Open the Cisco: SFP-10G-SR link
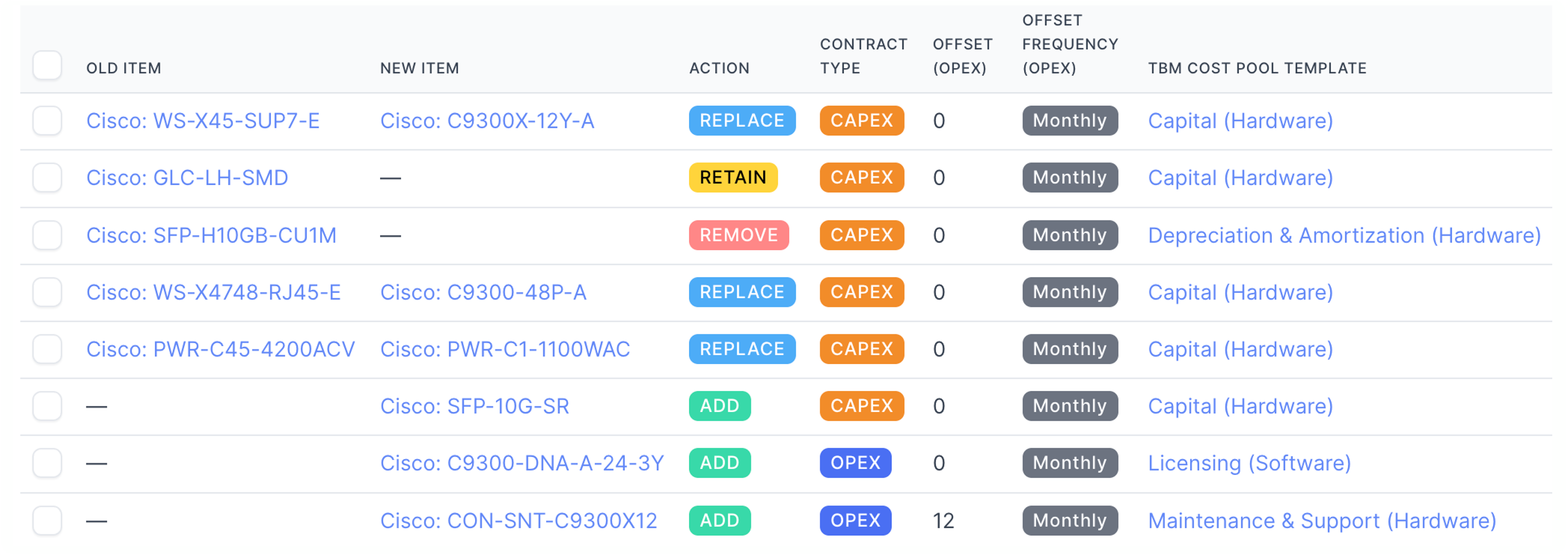 click(x=474, y=405)
